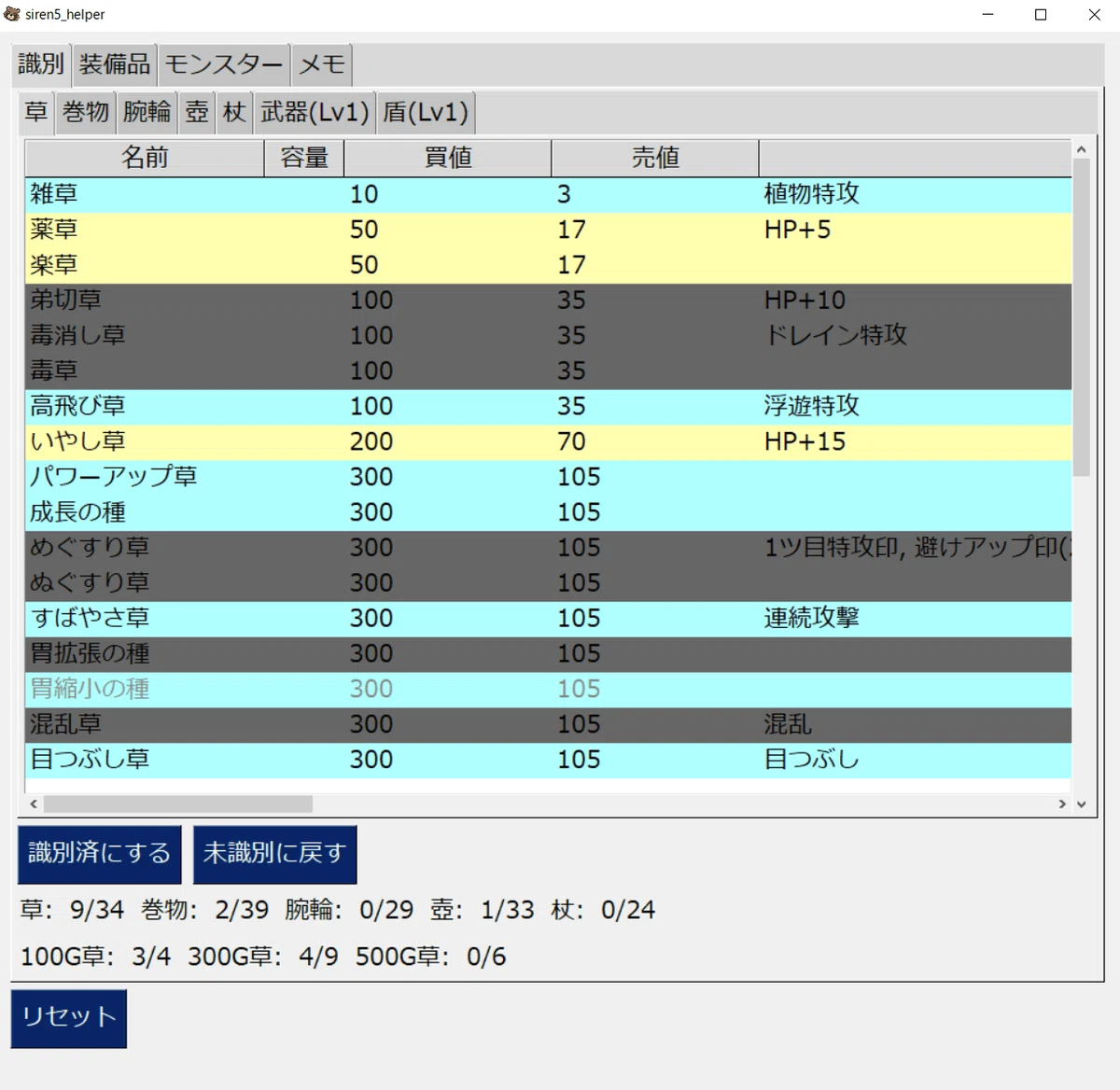Viewport: 1120px width, 1090px height.
Task: Open the モンスター tab
Action: tap(224, 64)
